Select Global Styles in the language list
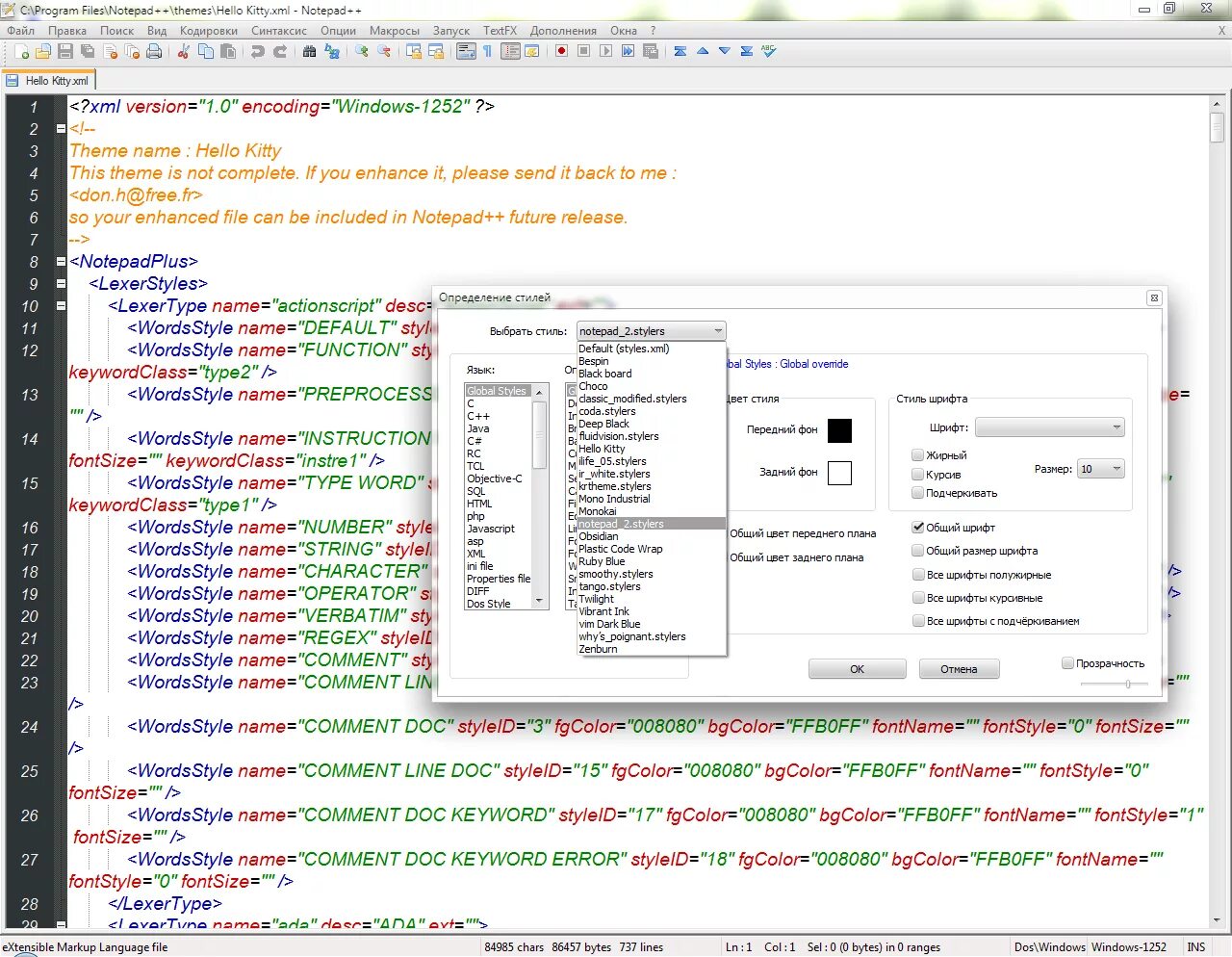Screen dimensions: 1232x957 click(499, 391)
